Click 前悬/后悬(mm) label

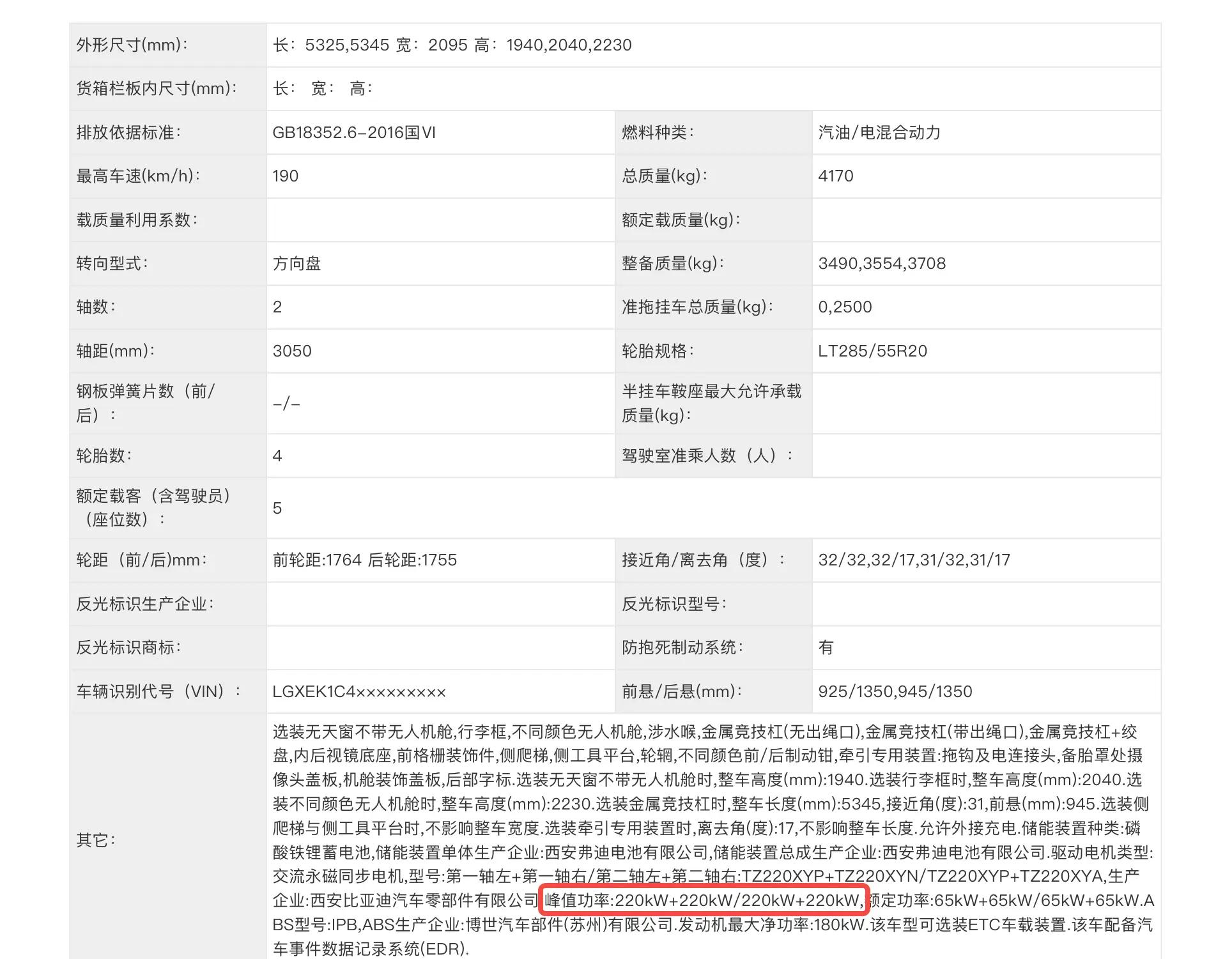(682, 691)
